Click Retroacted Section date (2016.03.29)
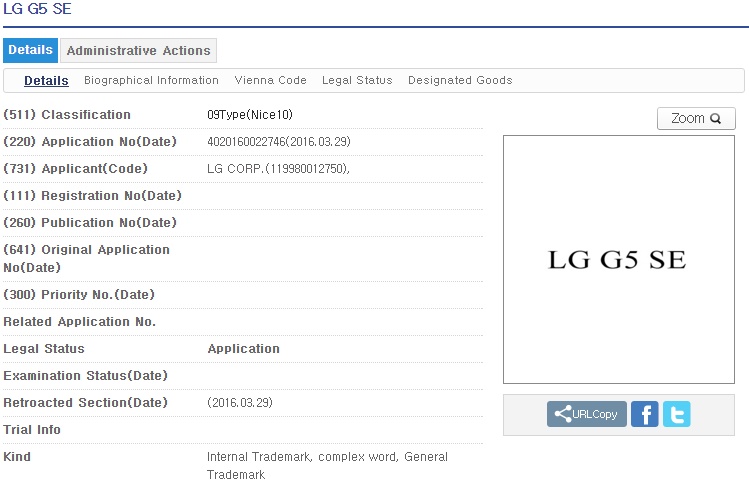This screenshot has width=749, height=488. point(240,403)
